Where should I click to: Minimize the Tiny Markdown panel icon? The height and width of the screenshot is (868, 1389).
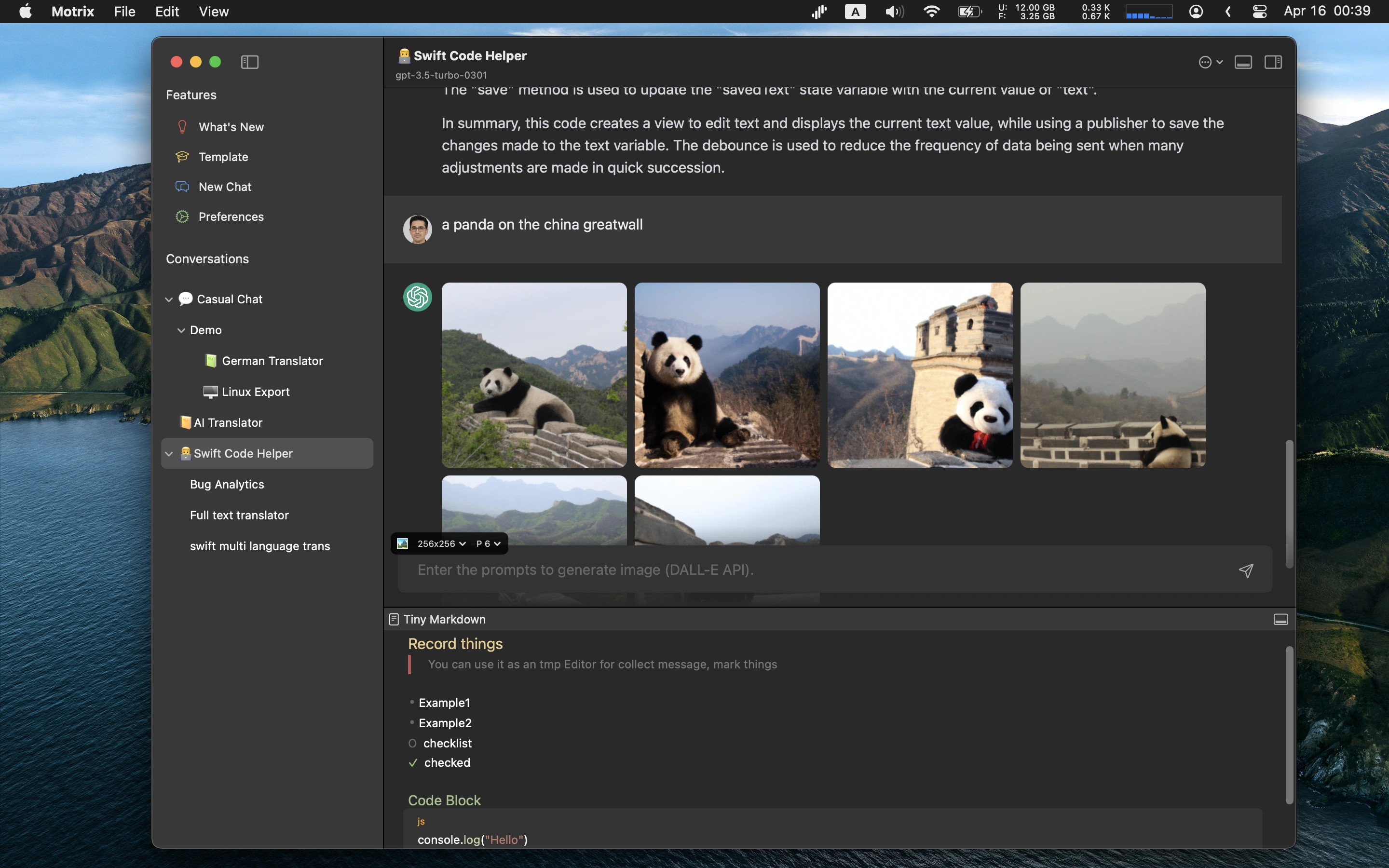tap(1280, 620)
